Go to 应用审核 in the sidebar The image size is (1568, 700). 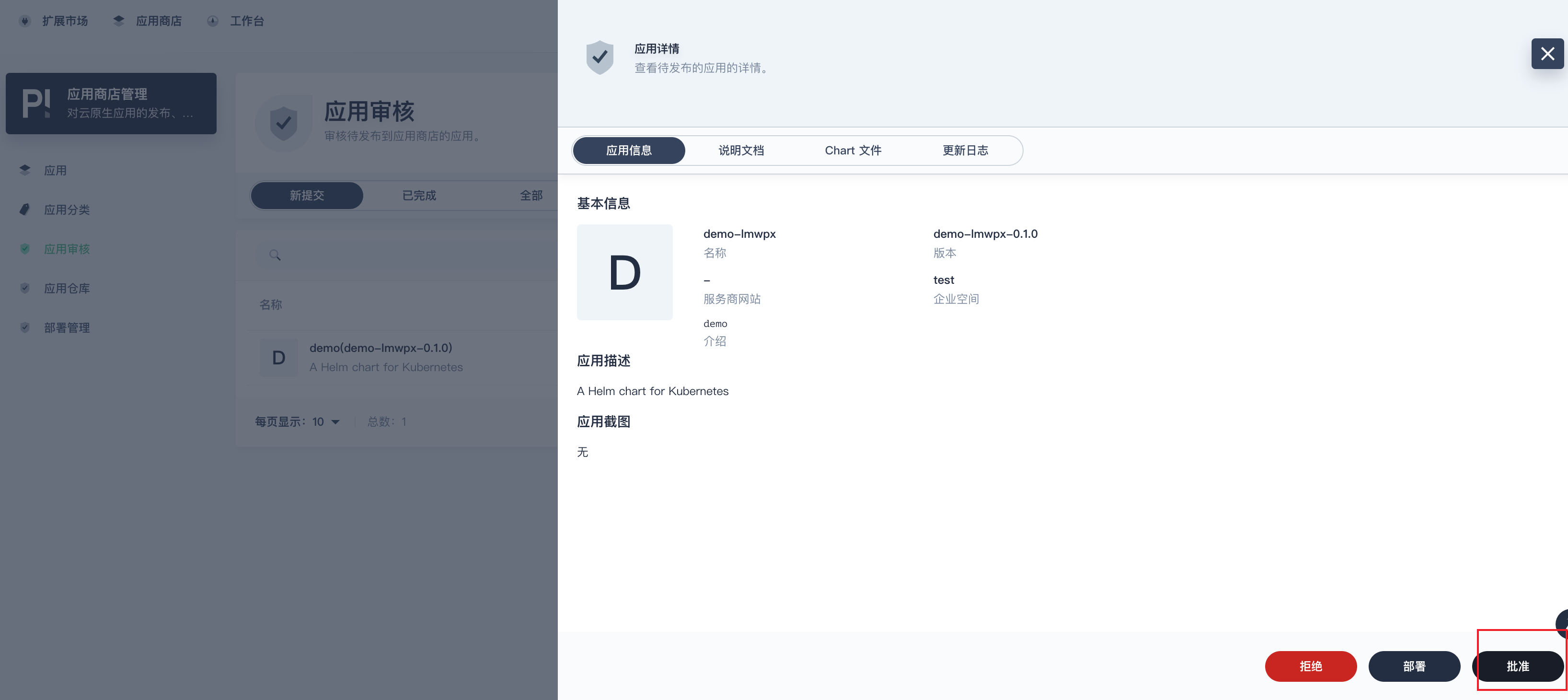(x=67, y=249)
